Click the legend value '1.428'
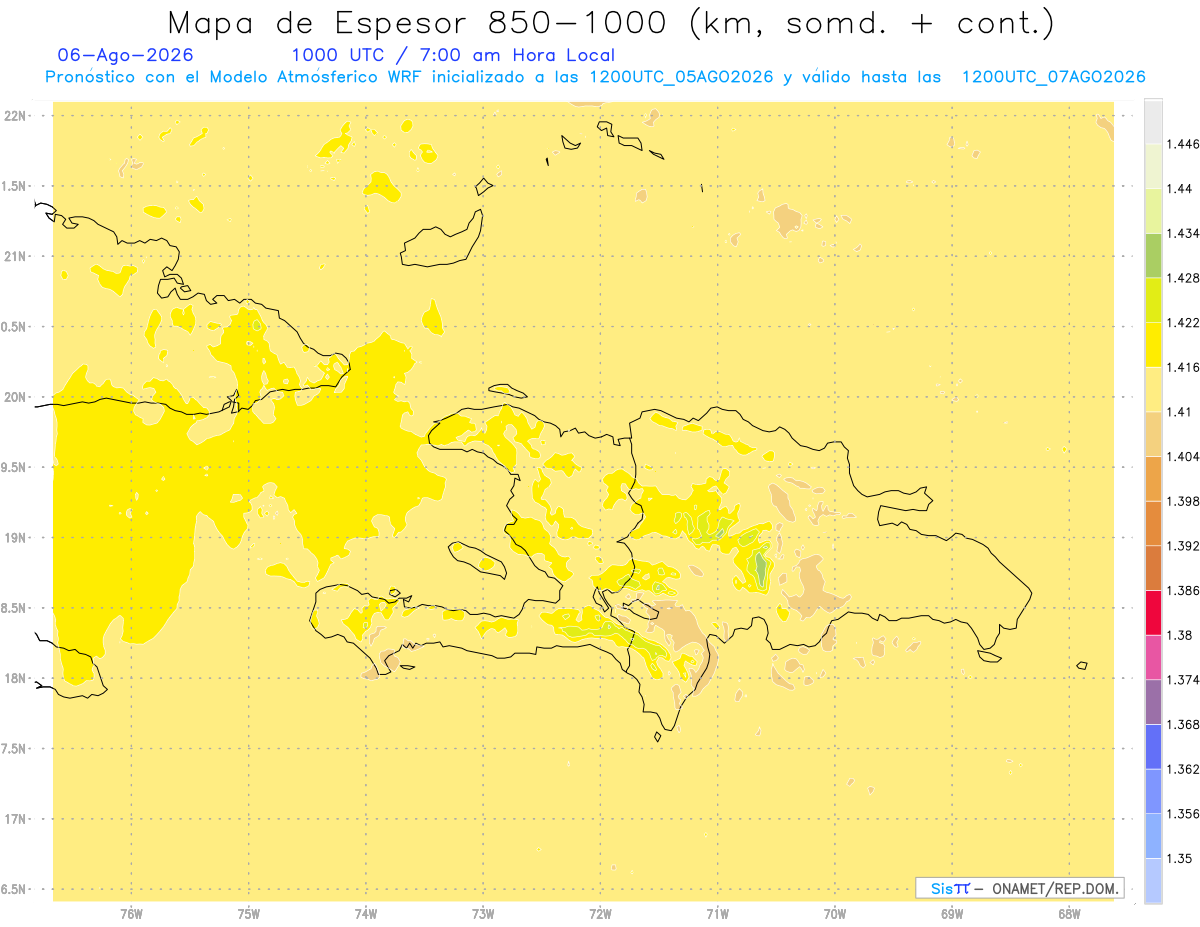Viewport: 1200px width, 927px height. click(x=1183, y=278)
